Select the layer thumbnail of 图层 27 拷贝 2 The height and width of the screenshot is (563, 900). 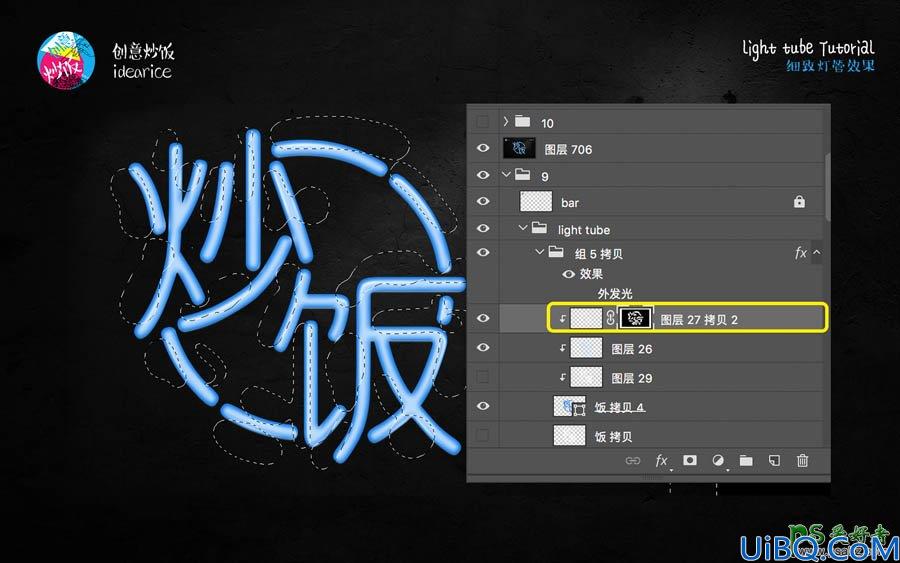tap(586, 318)
